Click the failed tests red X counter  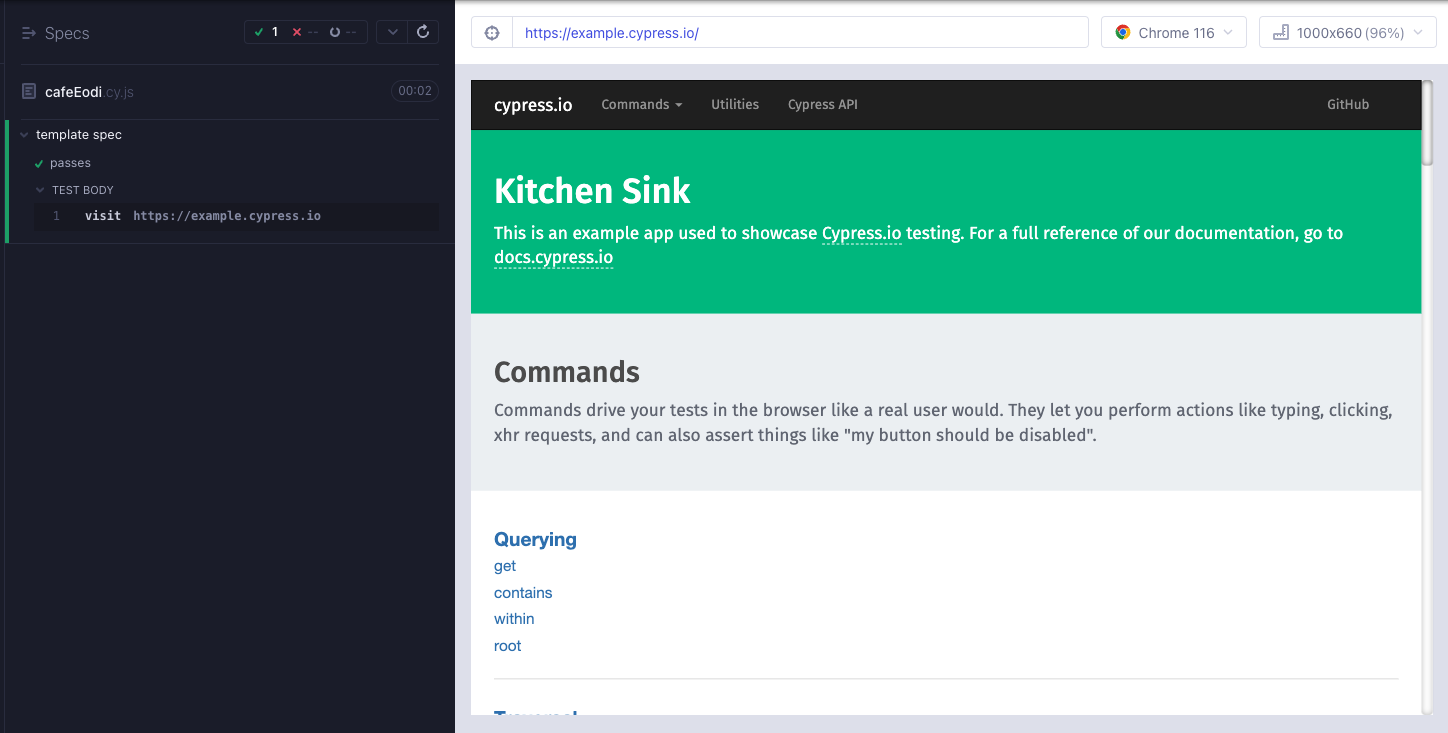305,32
